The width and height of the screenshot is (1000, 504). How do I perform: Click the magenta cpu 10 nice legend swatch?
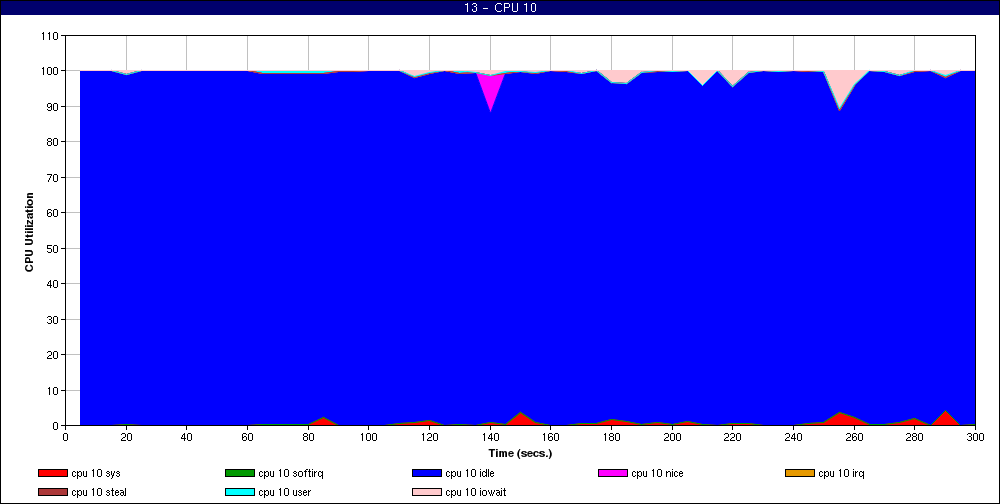[x=613, y=473]
